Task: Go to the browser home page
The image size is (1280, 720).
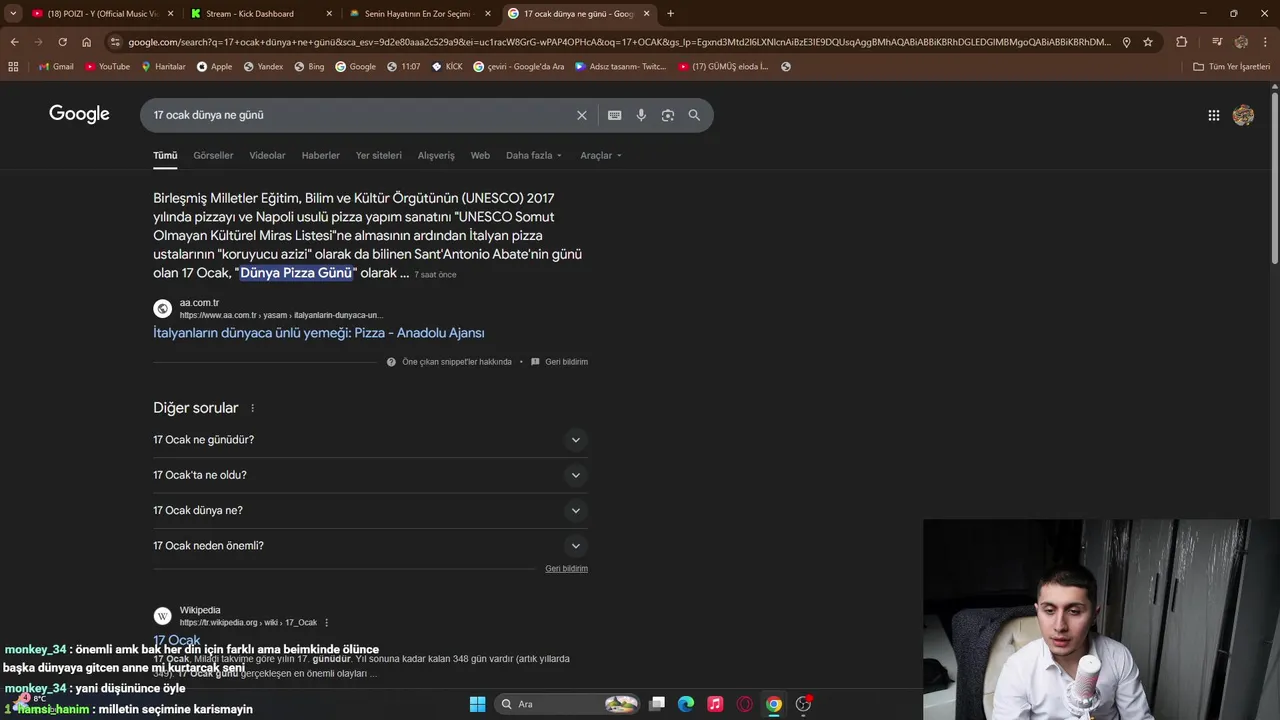Action: click(x=86, y=42)
